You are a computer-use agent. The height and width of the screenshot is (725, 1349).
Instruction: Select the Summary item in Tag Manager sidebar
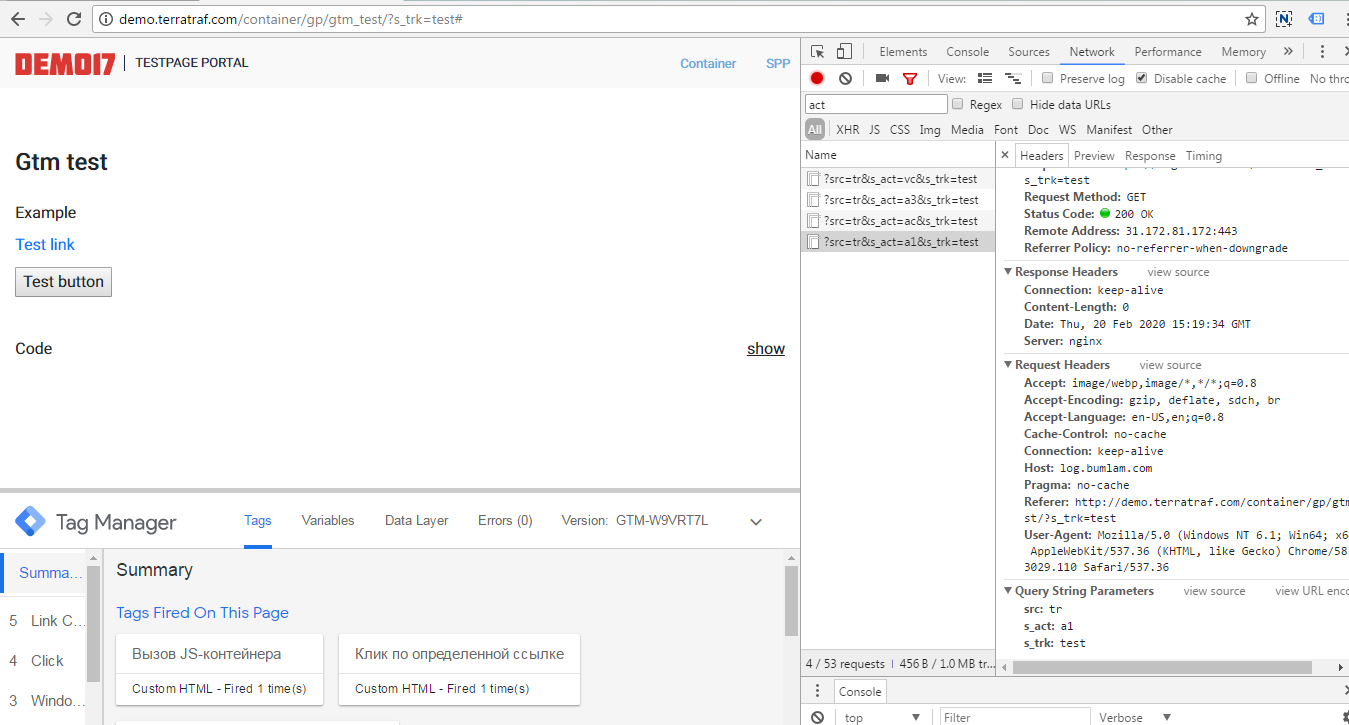[45, 573]
